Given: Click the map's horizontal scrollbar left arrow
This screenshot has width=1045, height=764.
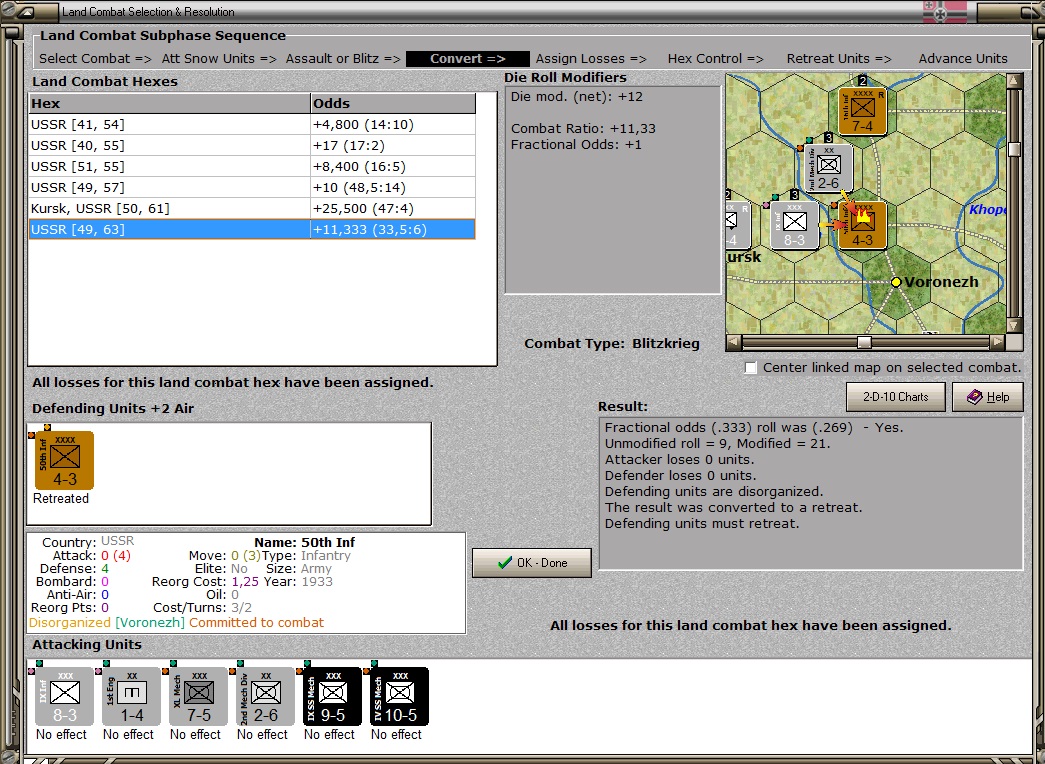Looking at the screenshot, I should point(733,342).
